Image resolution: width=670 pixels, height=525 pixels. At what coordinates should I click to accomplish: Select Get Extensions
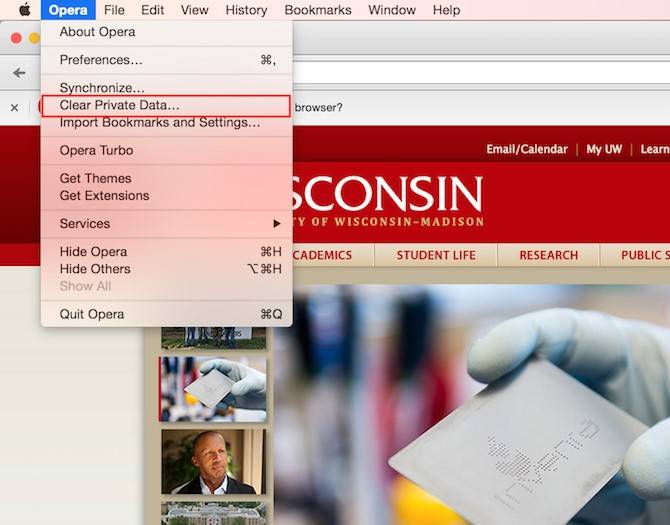[x=167, y=196]
